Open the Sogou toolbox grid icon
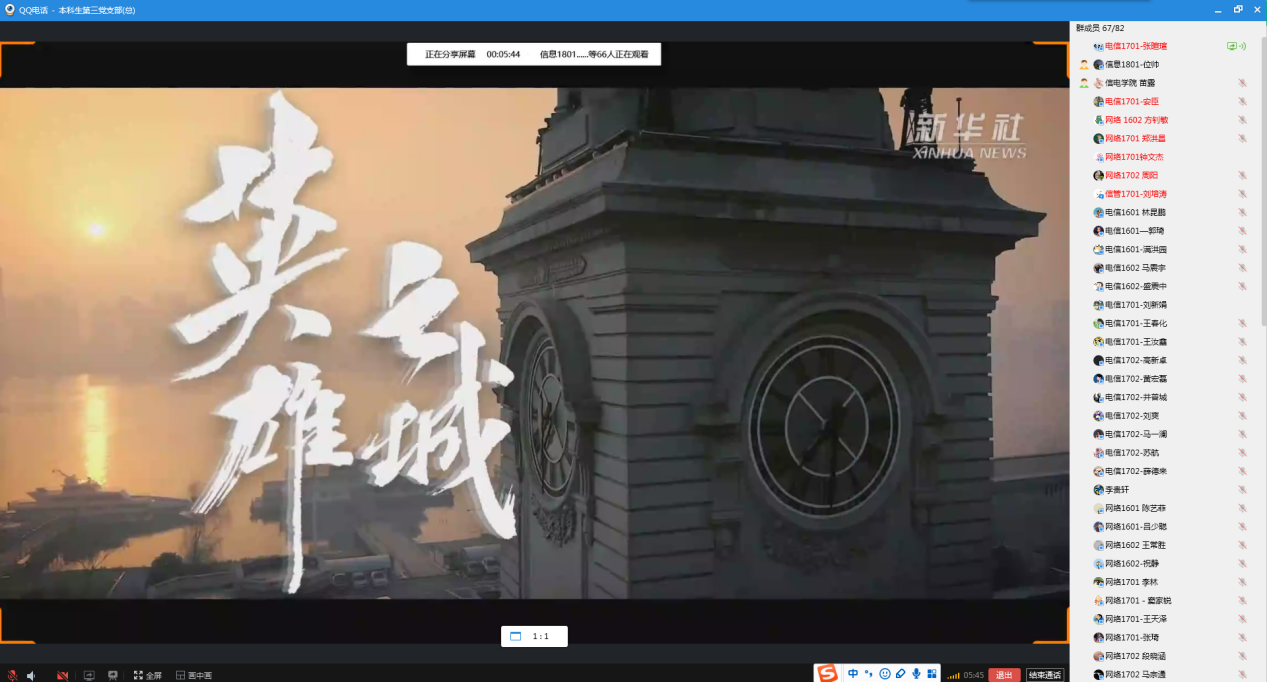The height and width of the screenshot is (682, 1267). [x=931, y=673]
